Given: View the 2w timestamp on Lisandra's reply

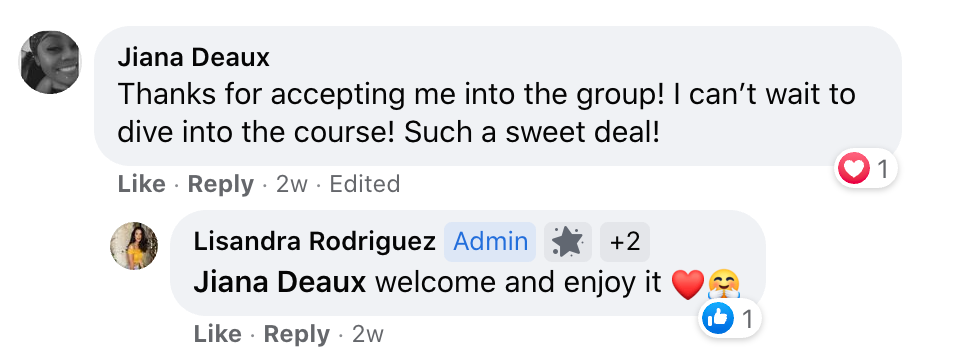Looking at the screenshot, I should [368, 334].
